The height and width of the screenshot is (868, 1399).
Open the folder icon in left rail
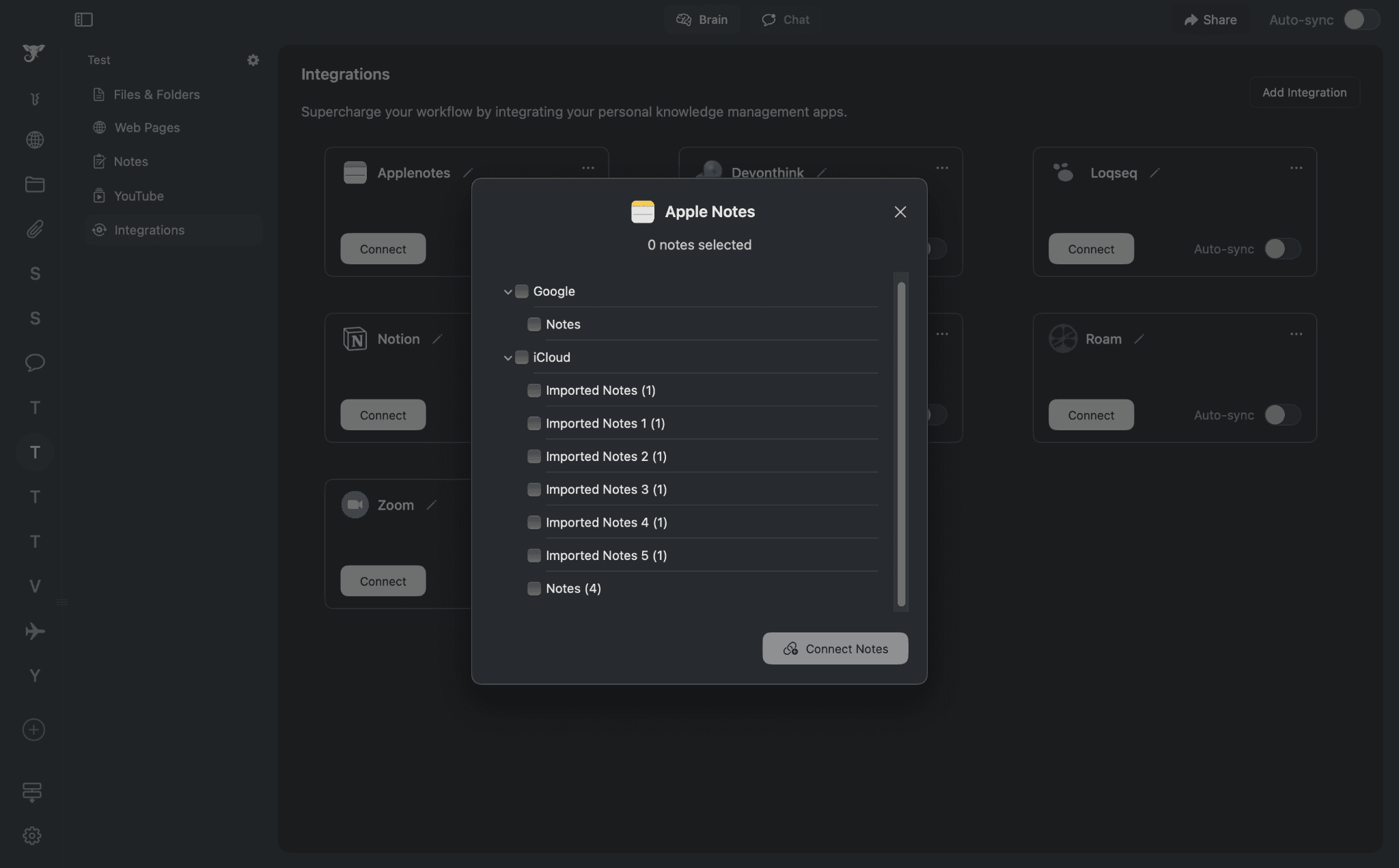pos(35,184)
